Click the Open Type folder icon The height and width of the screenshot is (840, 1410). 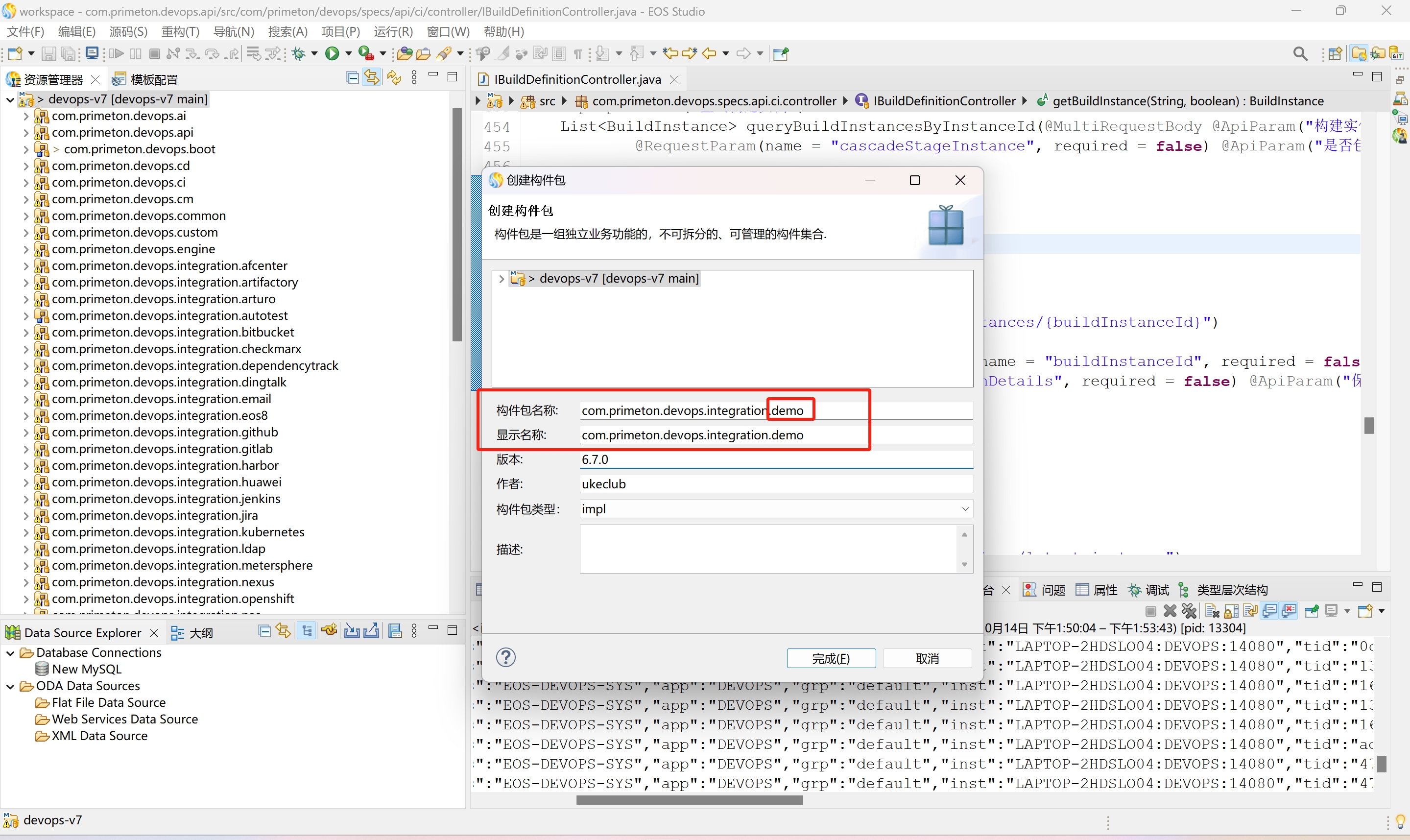[x=404, y=54]
